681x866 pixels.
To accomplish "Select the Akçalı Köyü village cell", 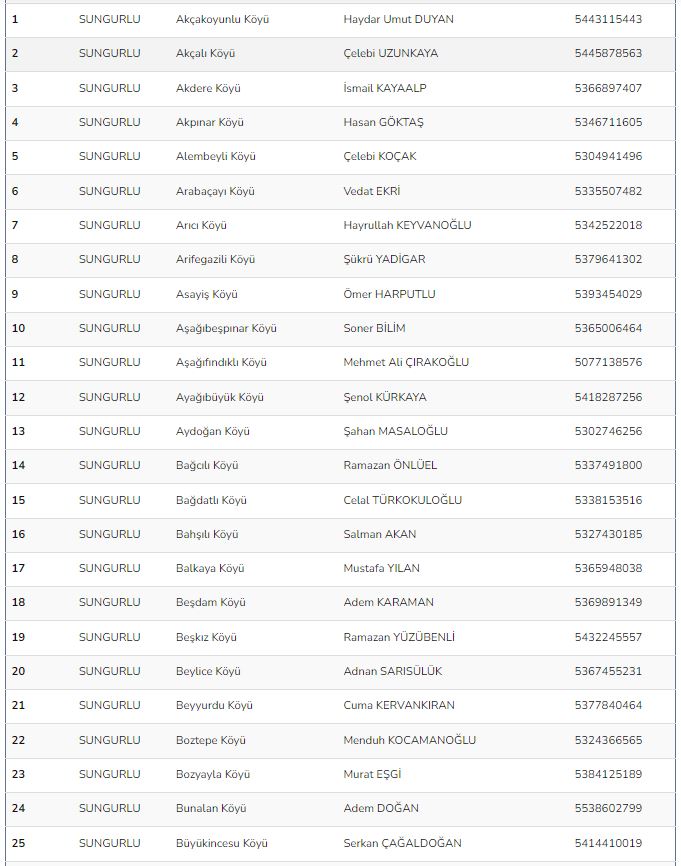I will tap(205, 54).
